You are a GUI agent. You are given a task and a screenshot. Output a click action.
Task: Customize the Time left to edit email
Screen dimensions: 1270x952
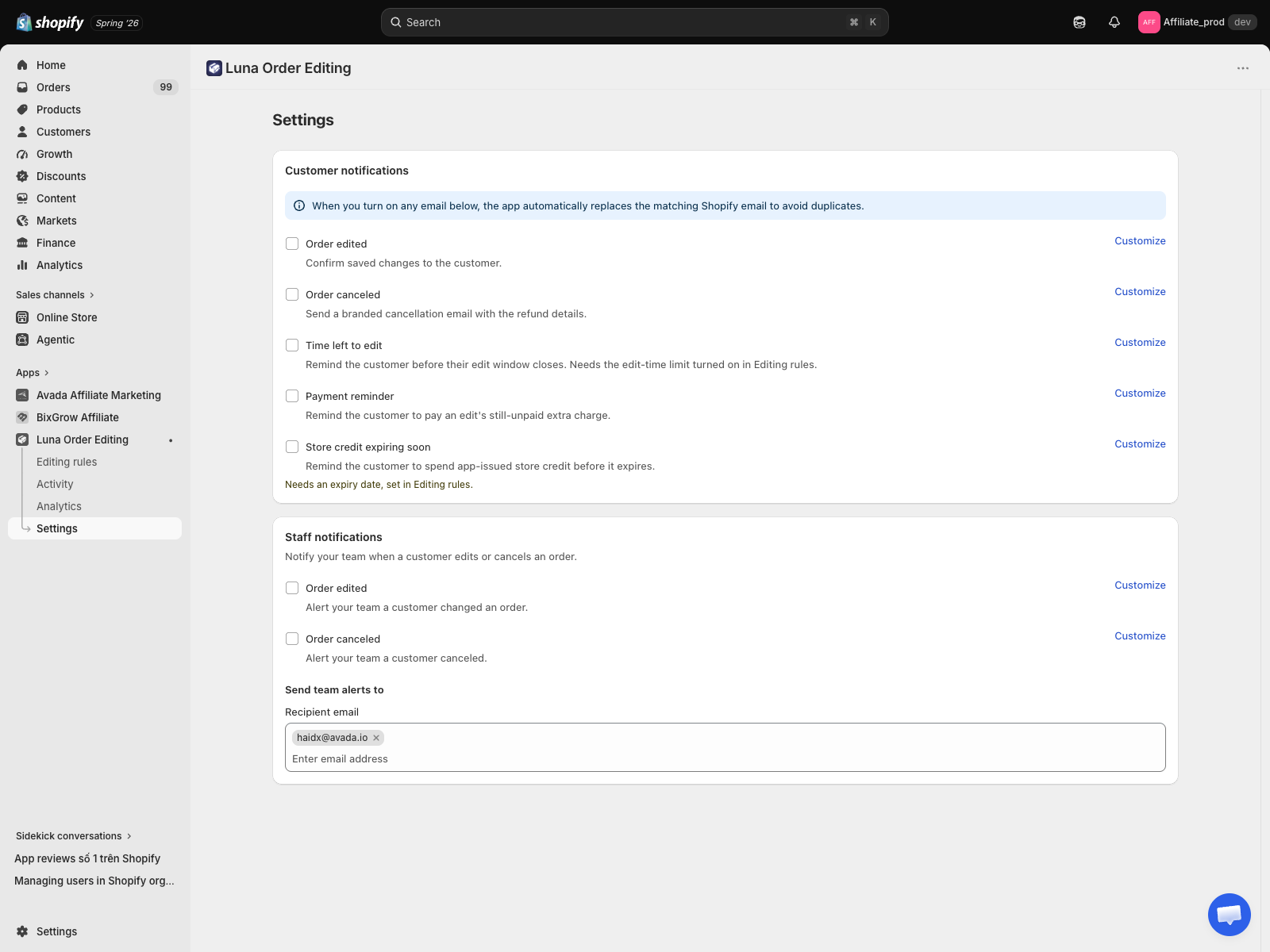point(1140,343)
